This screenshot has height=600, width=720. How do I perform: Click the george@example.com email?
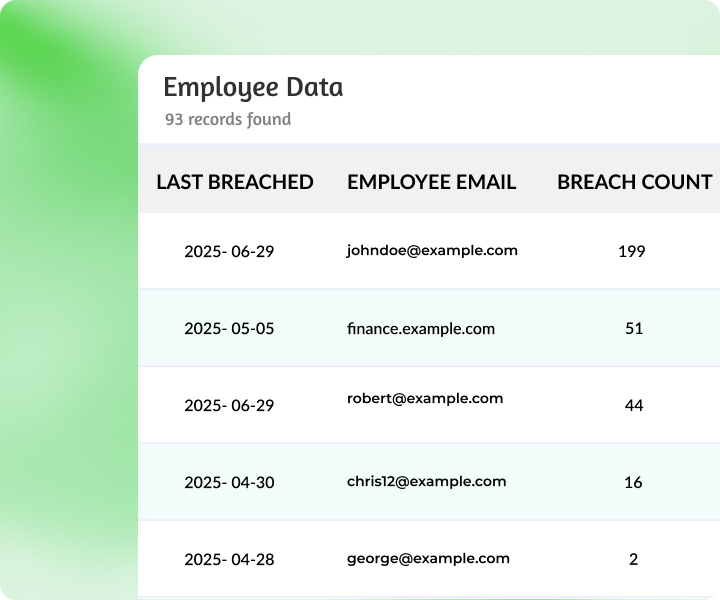[428, 558]
